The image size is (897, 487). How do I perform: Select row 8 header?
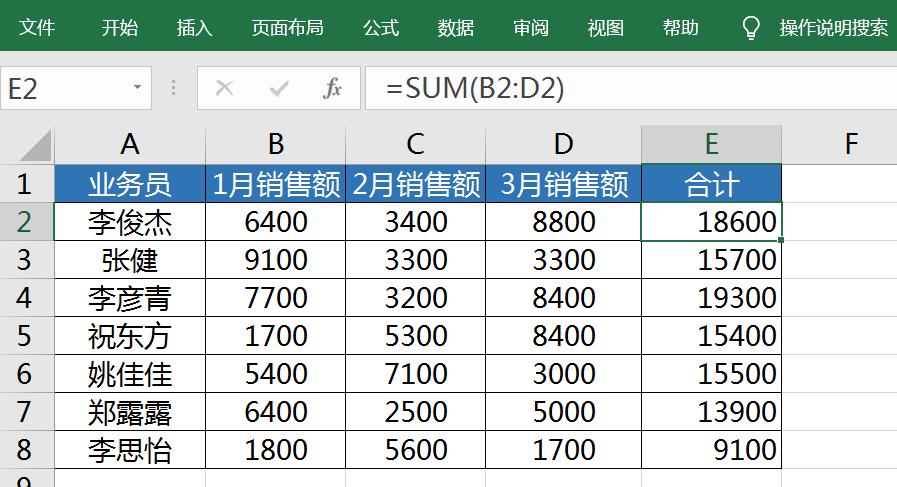pyautogui.click(x=27, y=449)
